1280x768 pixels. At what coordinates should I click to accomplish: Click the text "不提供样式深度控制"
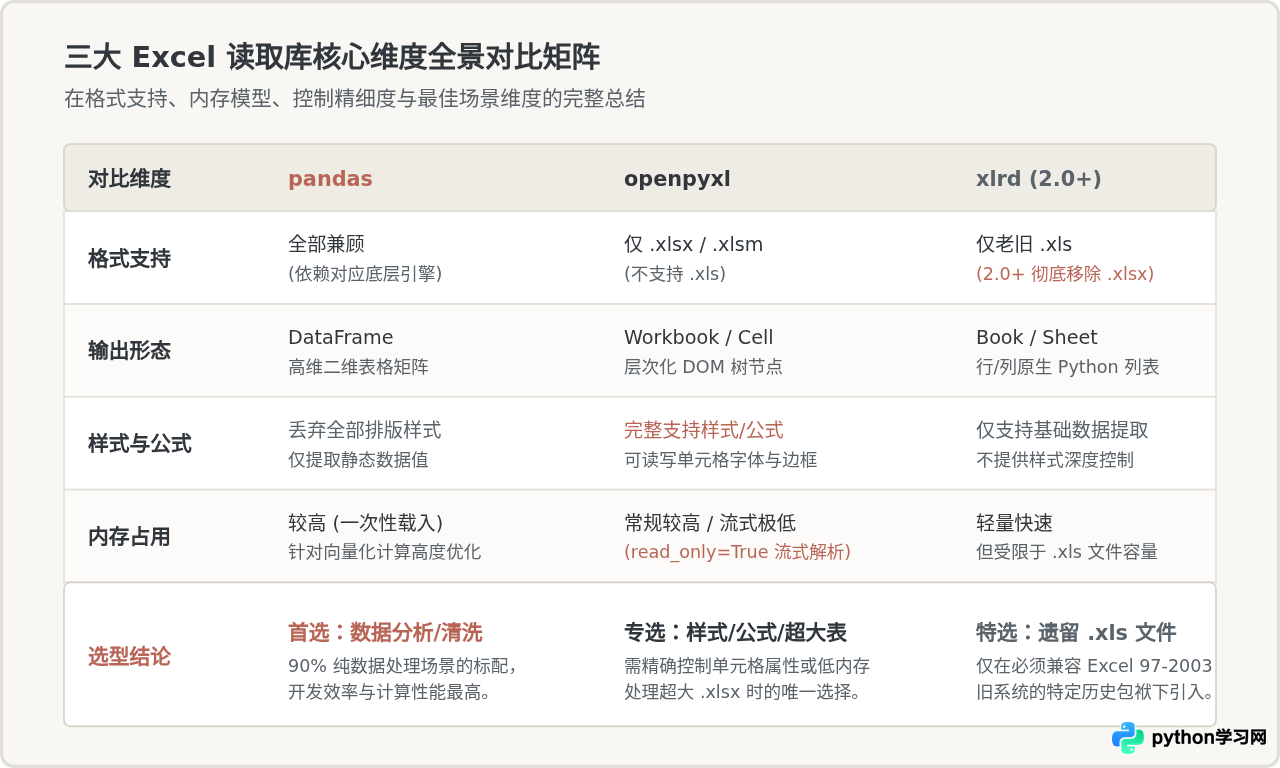[x=1055, y=460]
